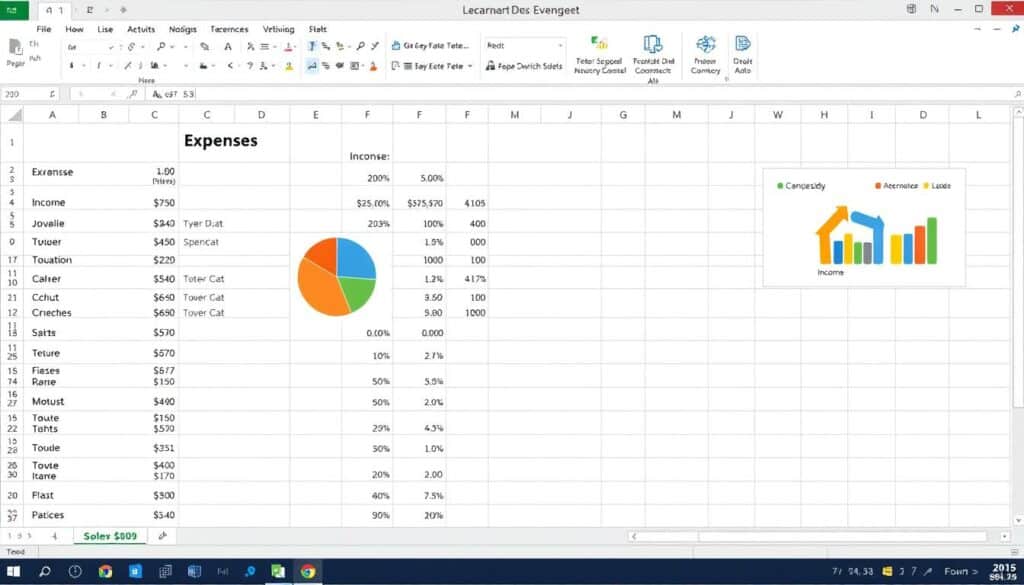
Task: Click the Paste clipboard icon
Action: pos(15,48)
